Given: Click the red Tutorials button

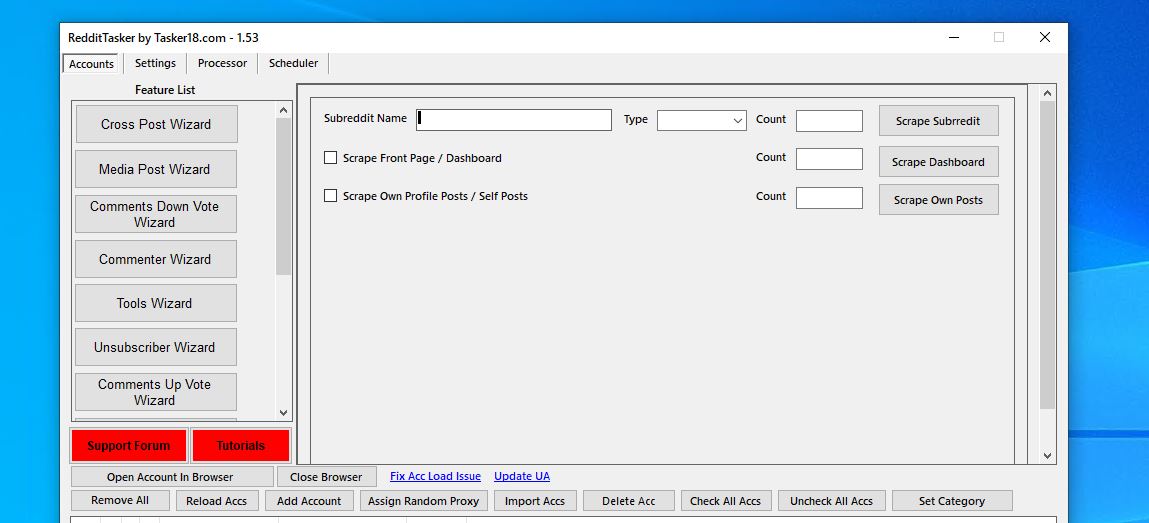Looking at the screenshot, I should (x=240, y=445).
